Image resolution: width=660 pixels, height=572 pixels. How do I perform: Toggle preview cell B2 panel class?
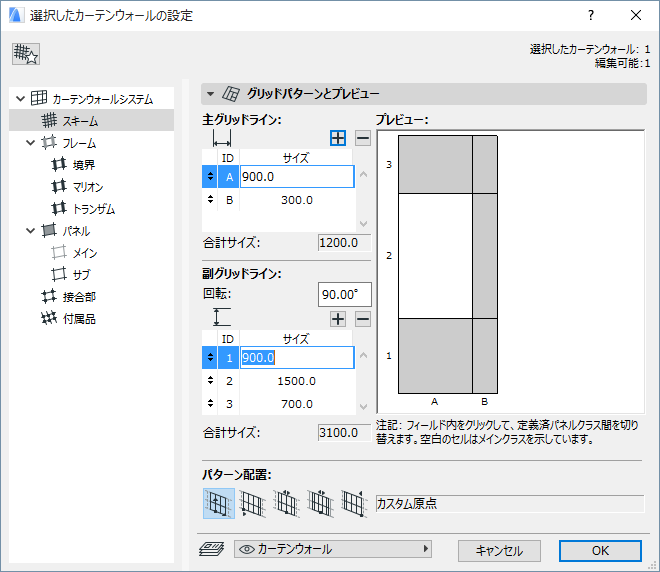coord(485,256)
